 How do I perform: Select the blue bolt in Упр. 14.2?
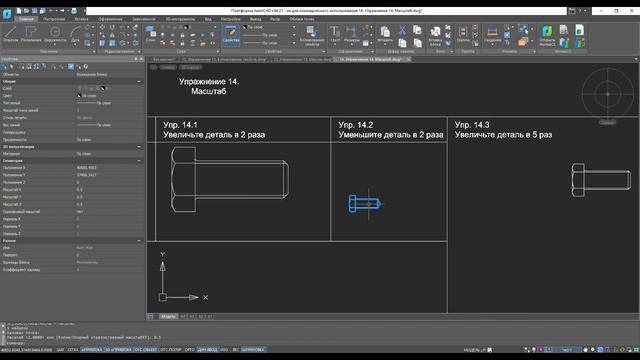coord(364,203)
